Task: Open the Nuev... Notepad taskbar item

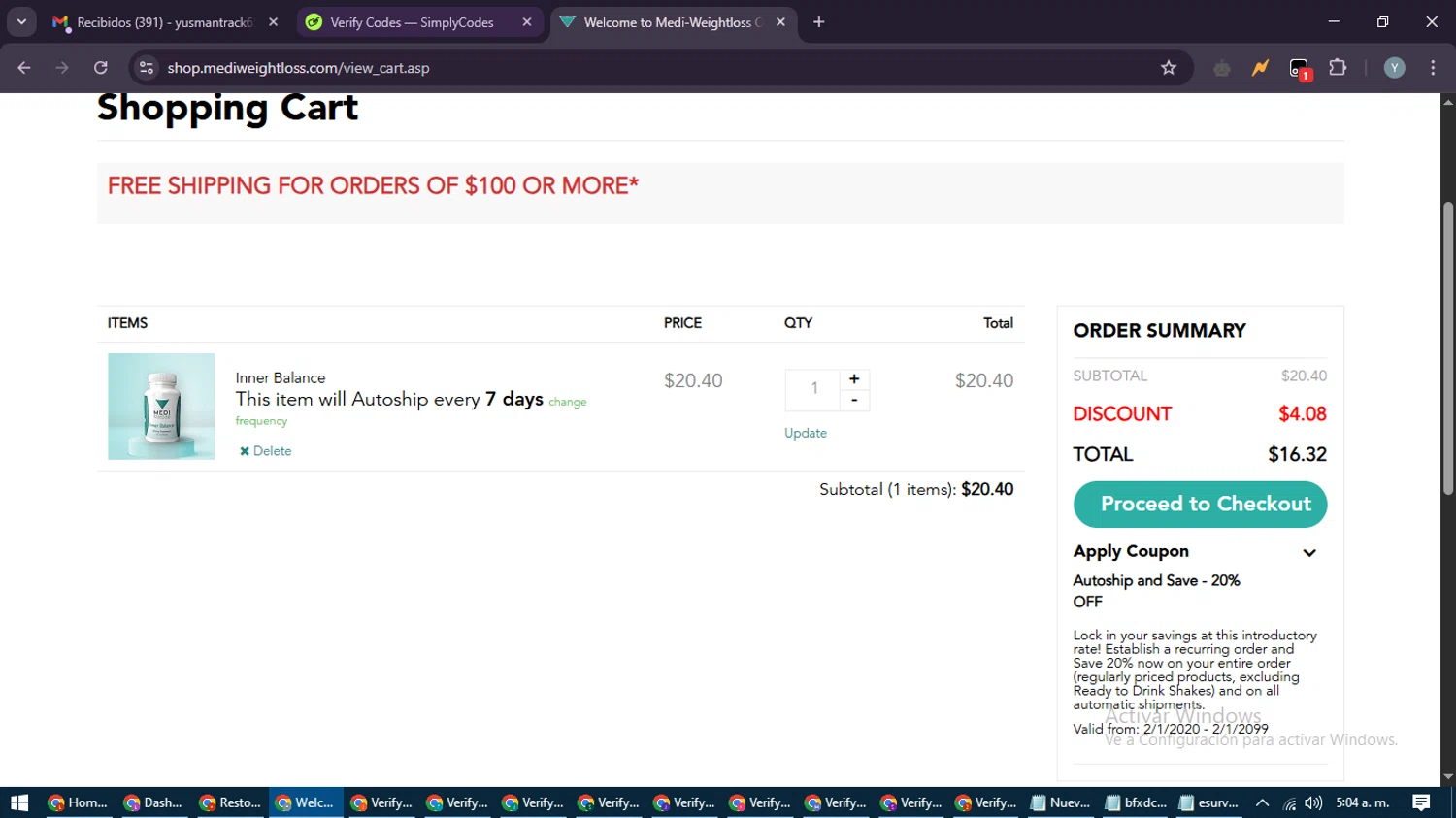Action: (x=1061, y=802)
